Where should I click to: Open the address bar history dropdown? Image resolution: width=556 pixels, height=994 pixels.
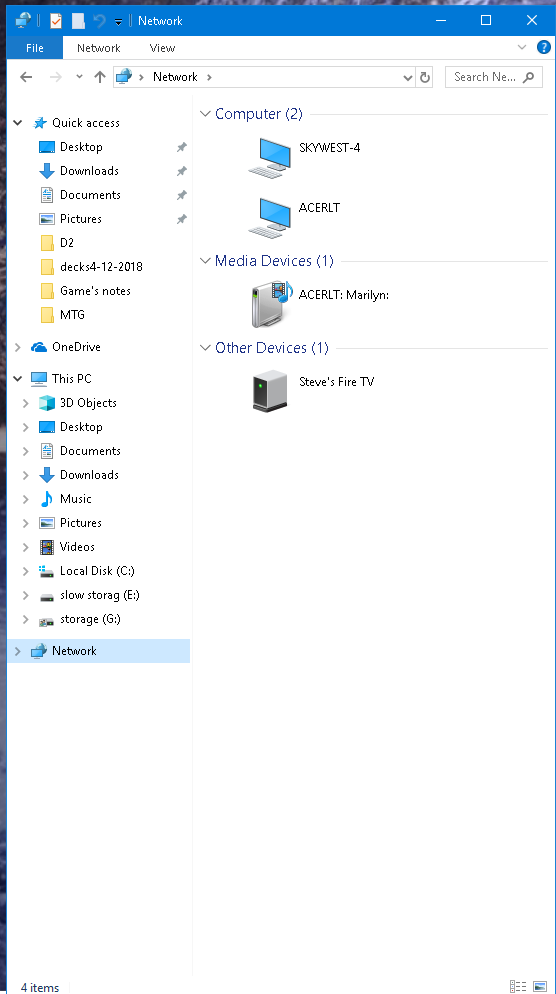coord(408,77)
